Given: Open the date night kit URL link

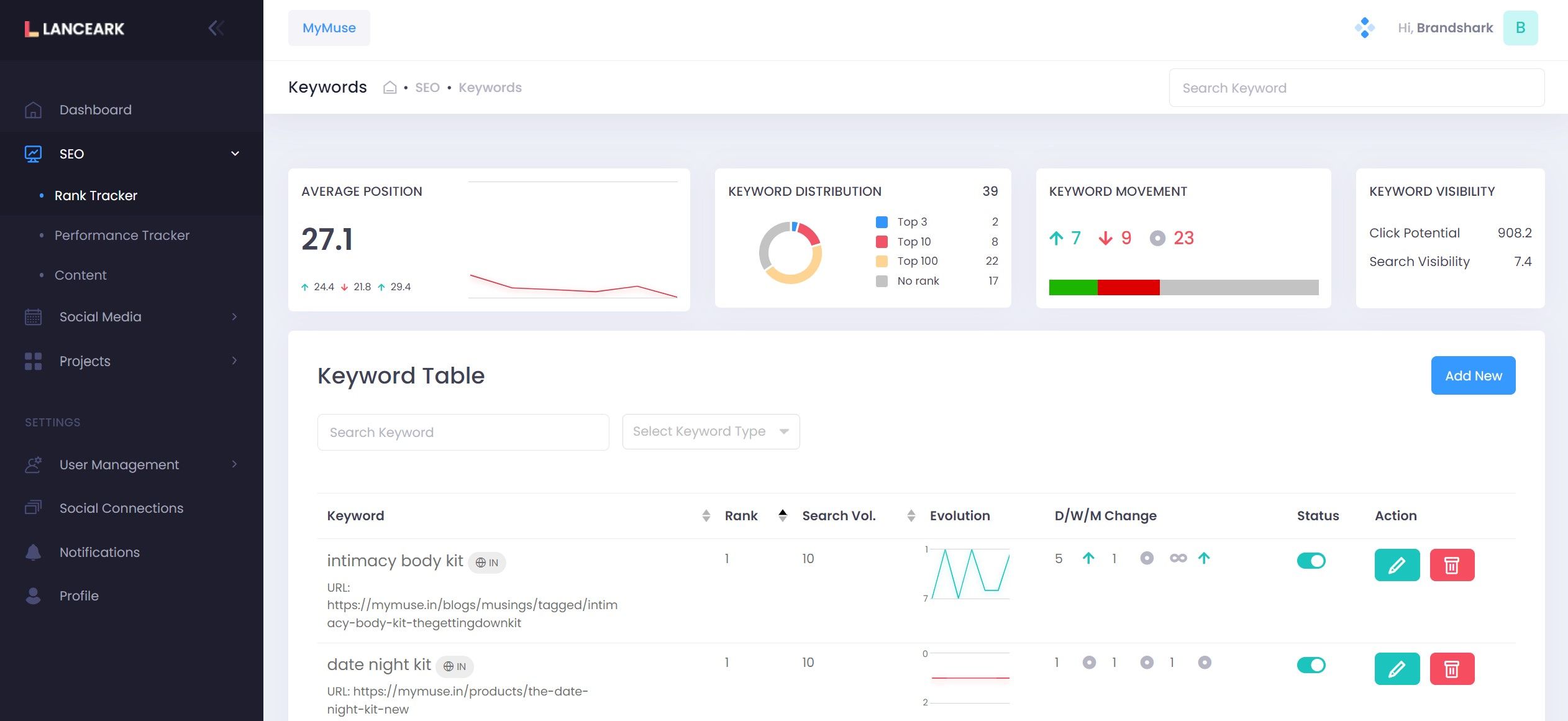Looking at the screenshot, I should point(457,700).
